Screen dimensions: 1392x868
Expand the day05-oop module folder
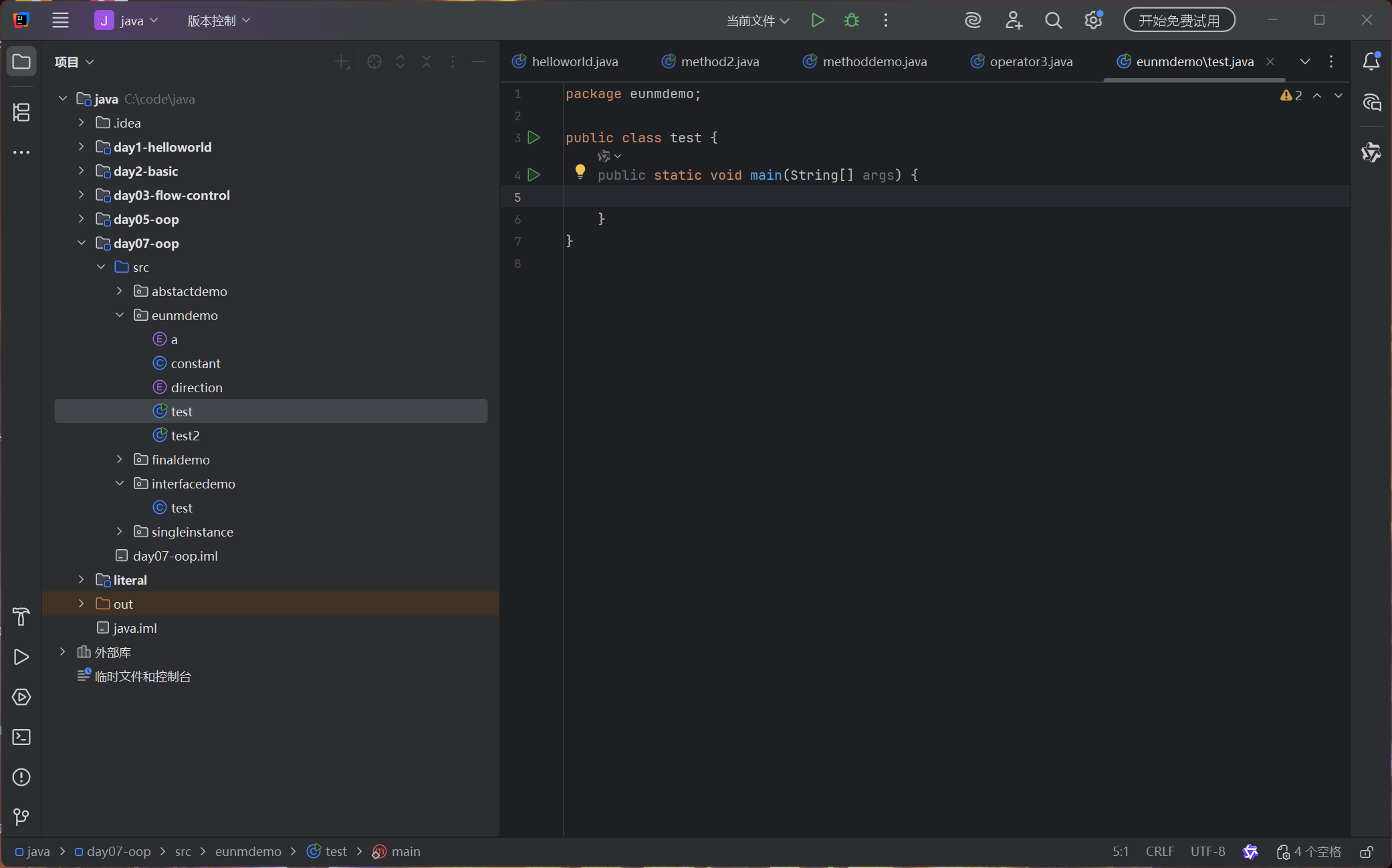(81, 219)
